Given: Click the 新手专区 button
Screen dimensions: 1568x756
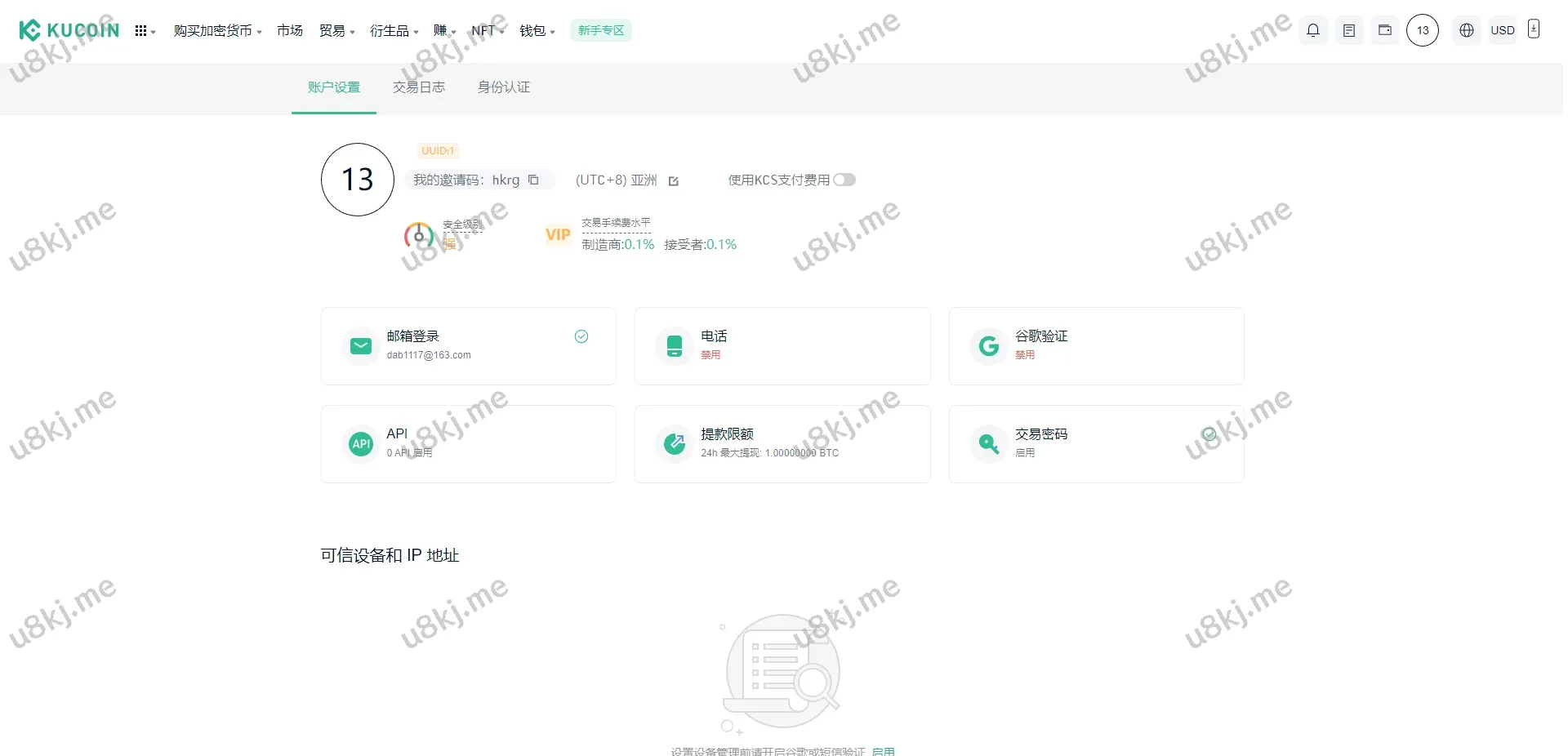Looking at the screenshot, I should 600,30.
